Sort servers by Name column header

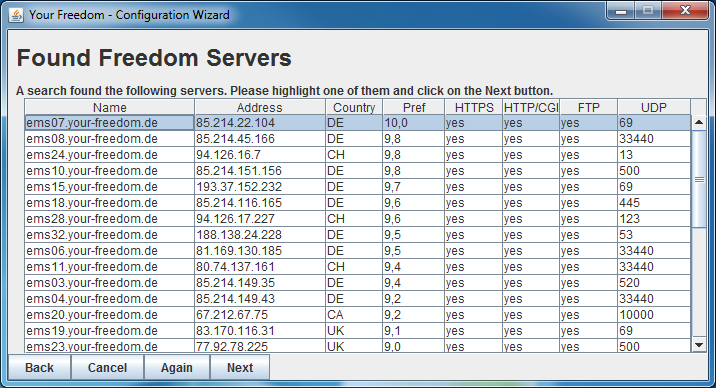[110, 107]
